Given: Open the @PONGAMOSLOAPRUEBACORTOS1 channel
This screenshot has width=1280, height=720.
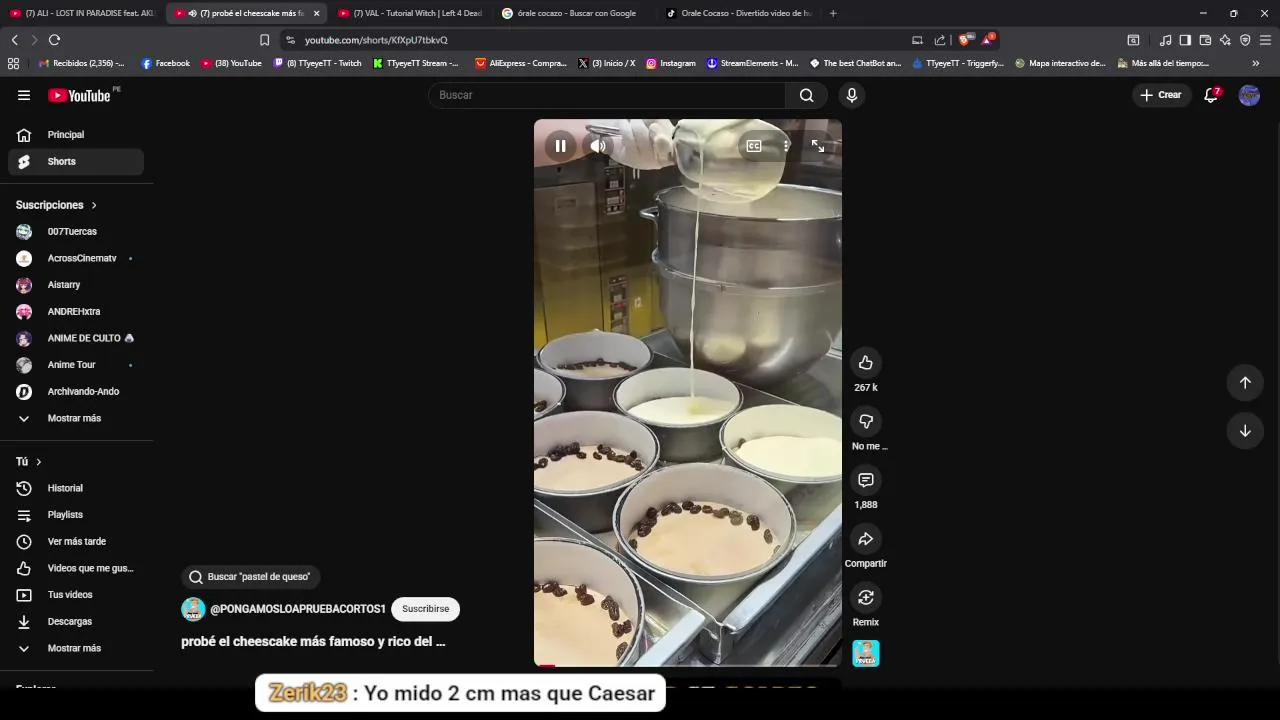Looking at the screenshot, I should click(x=297, y=609).
